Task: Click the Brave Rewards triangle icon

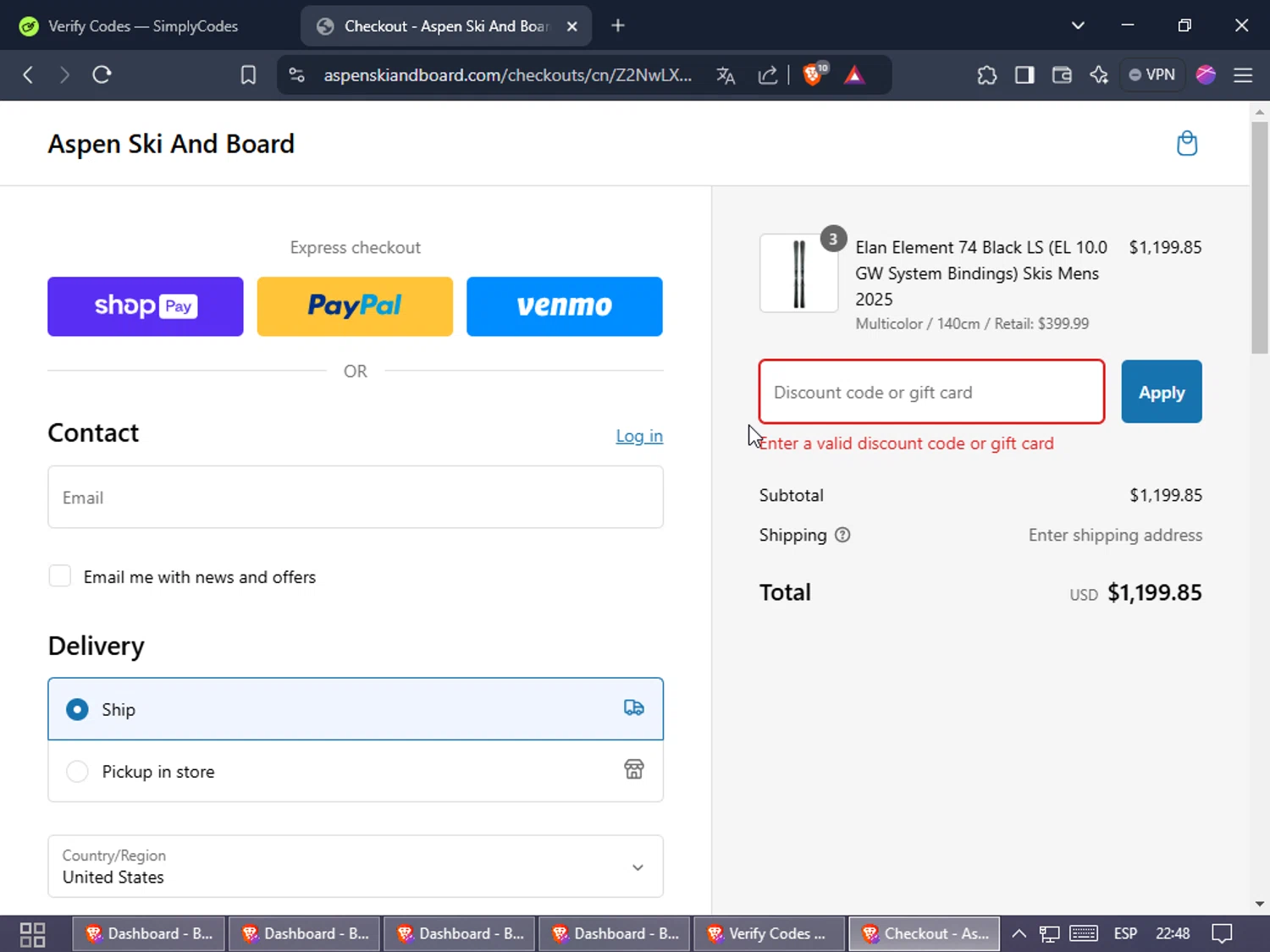Action: coord(854,75)
